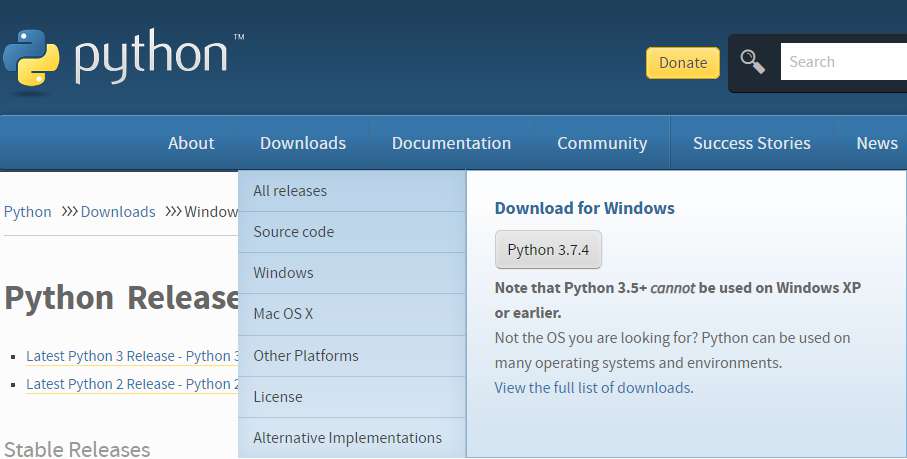Image resolution: width=907 pixels, height=459 pixels.
Task: Click the Python breadcrumb link
Action: pyautogui.click(x=28, y=212)
